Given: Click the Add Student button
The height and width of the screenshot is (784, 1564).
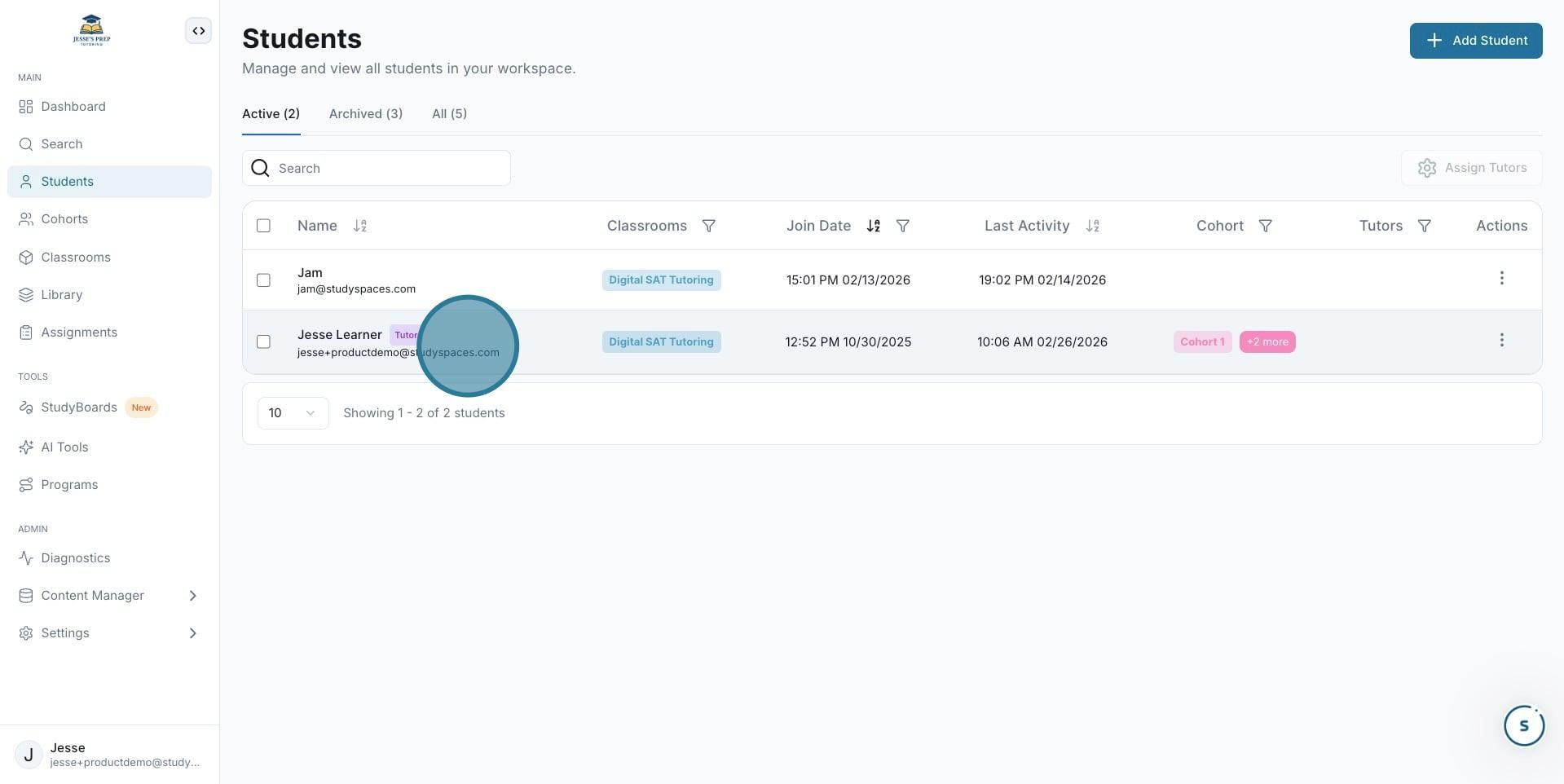Looking at the screenshot, I should pos(1476,41).
